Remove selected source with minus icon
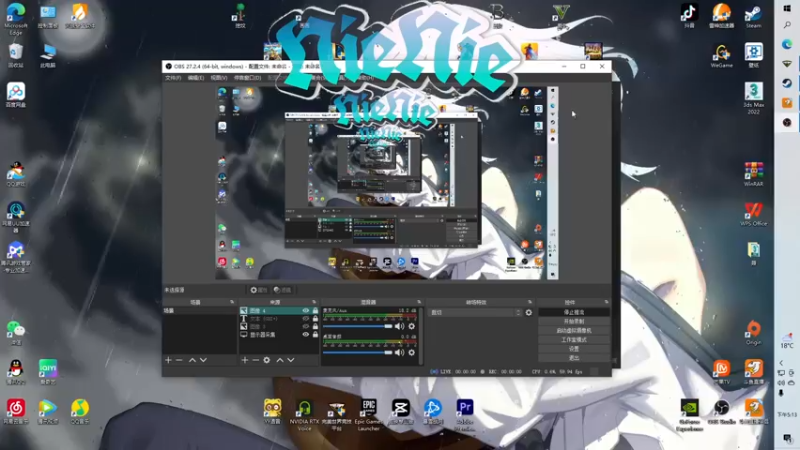 256,360
